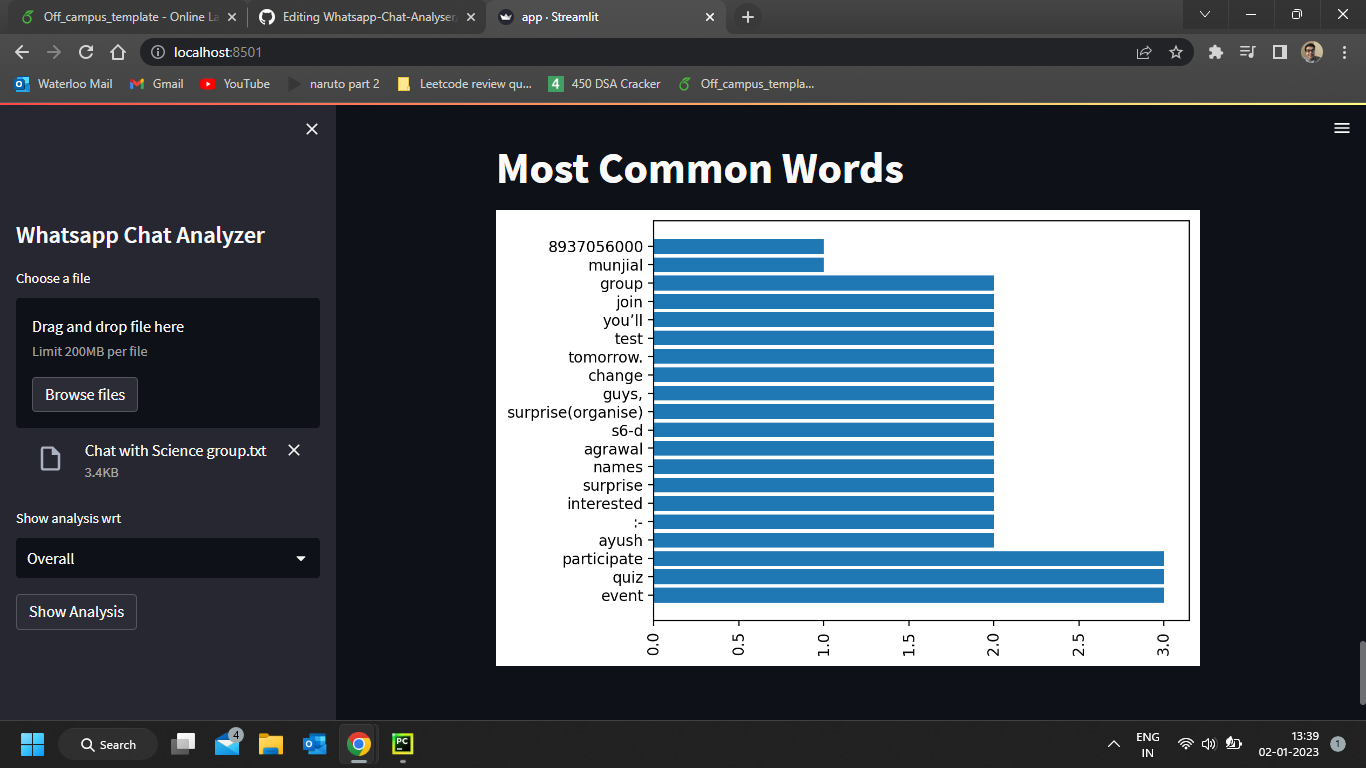The height and width of the screenshot is (768, 1366).
Task: Open the share icon in the address bar
Action: 1143,52
